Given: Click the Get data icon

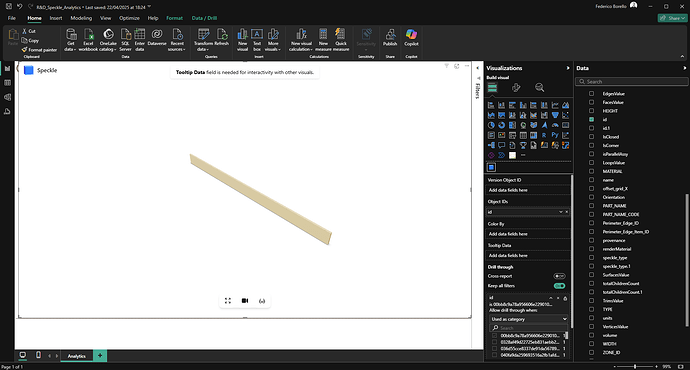Looking at the screenshot, I should click(x=70, y=40).
